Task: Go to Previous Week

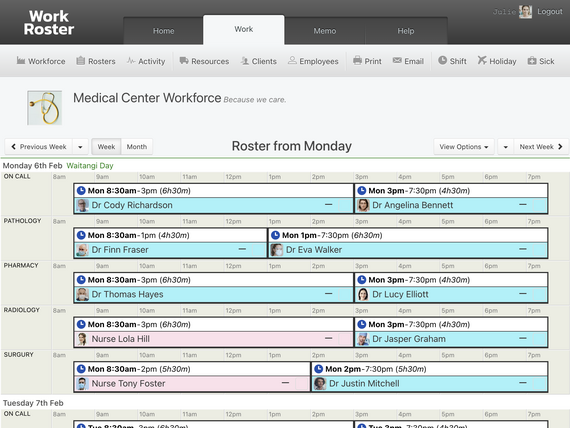Action: (x=39, y=147)
